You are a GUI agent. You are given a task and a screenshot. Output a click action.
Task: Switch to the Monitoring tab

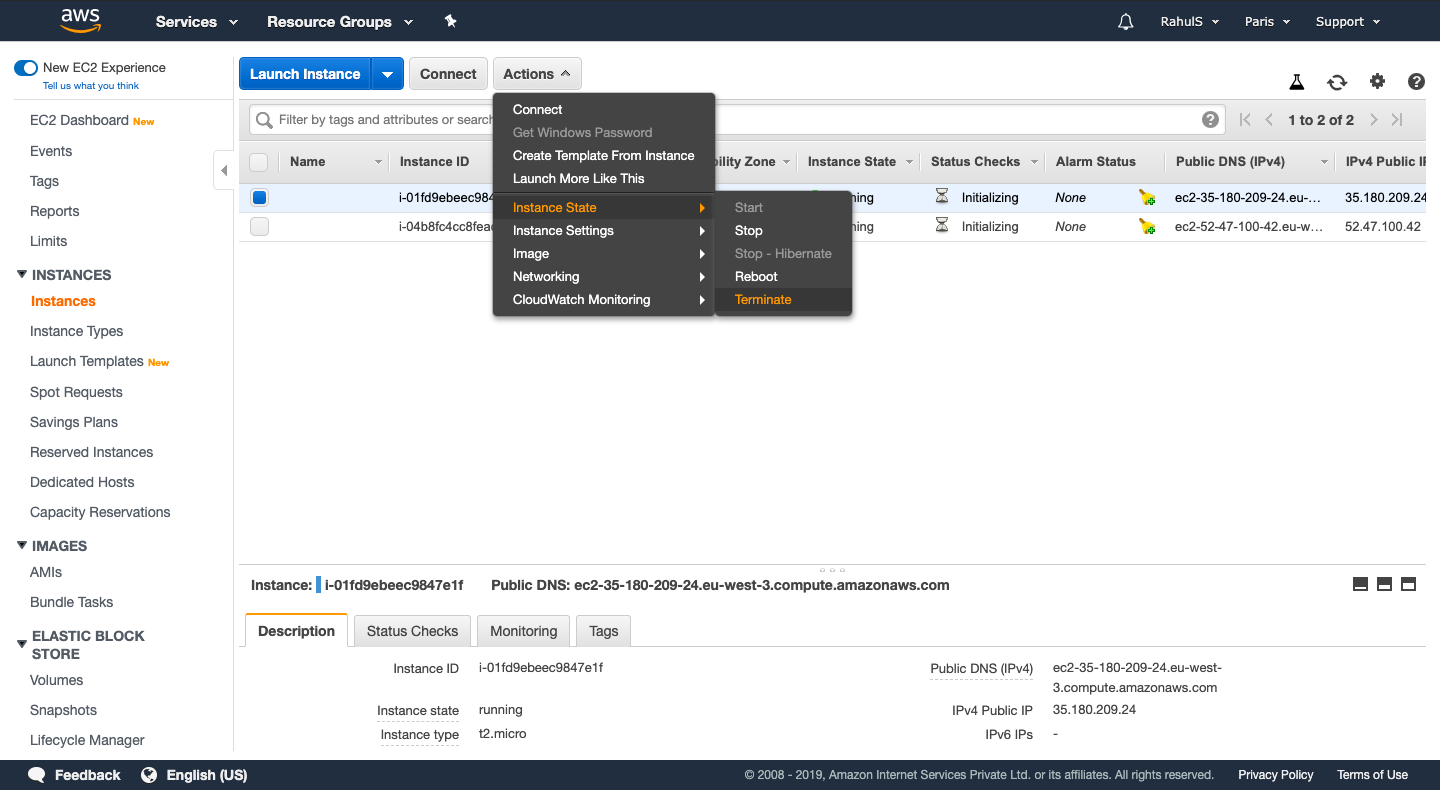pyautogui.click(x=523, y=630)
